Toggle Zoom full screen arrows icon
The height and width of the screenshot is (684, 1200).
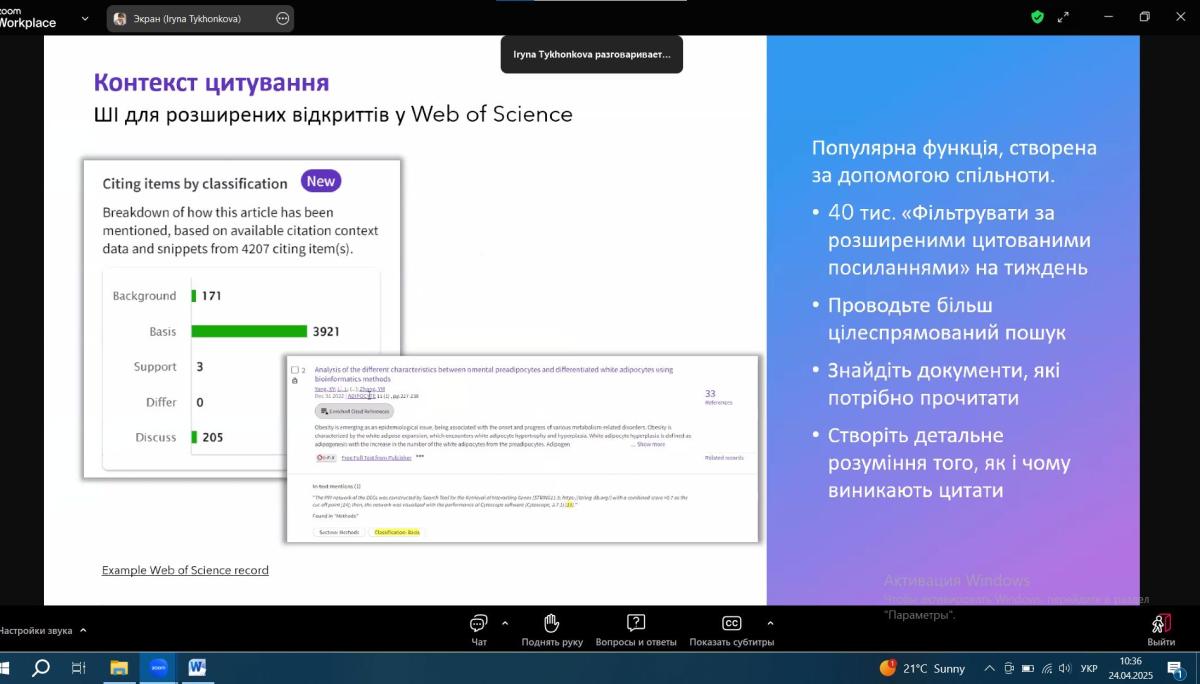pos(1064,17)
